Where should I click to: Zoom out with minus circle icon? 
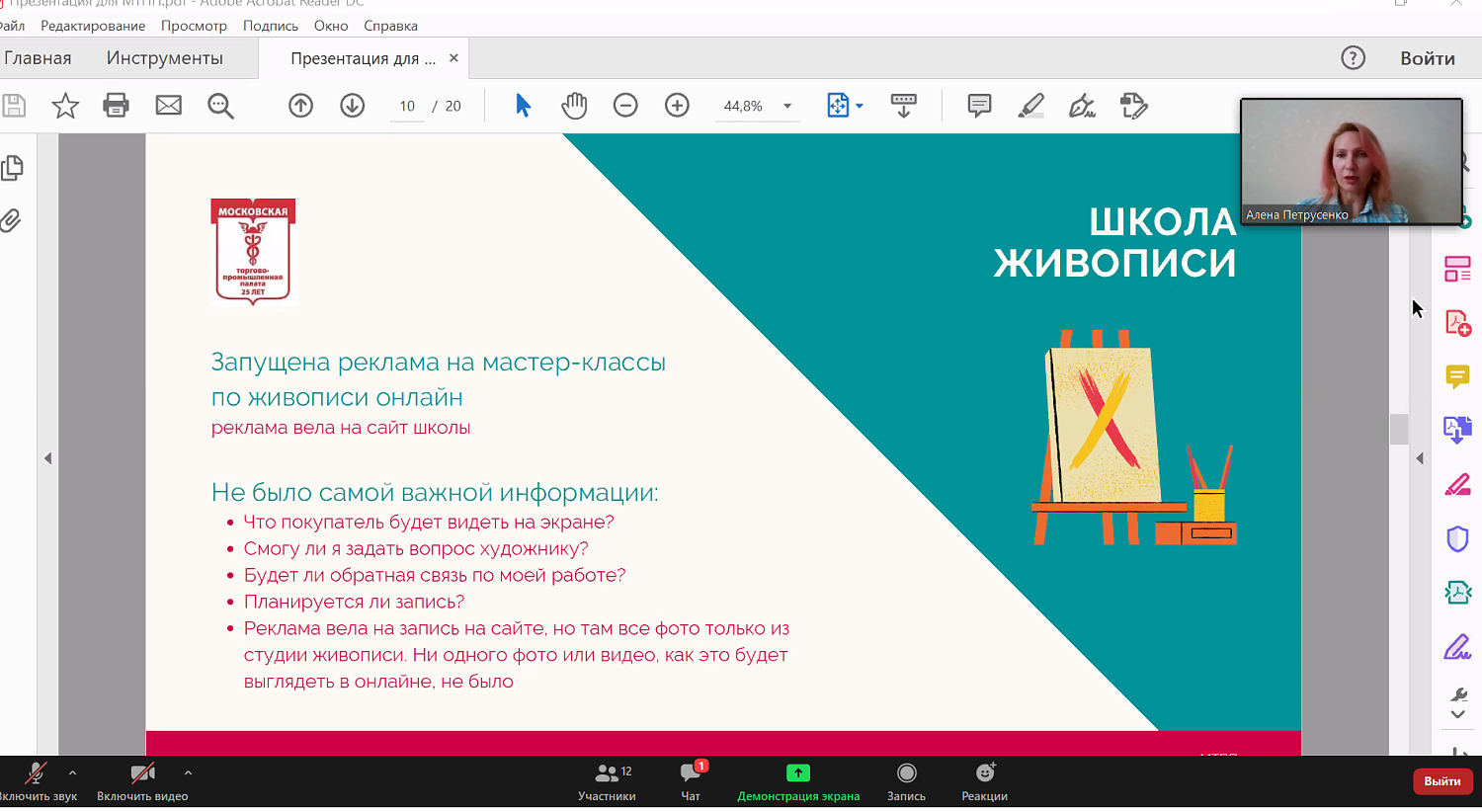(625, 105)
